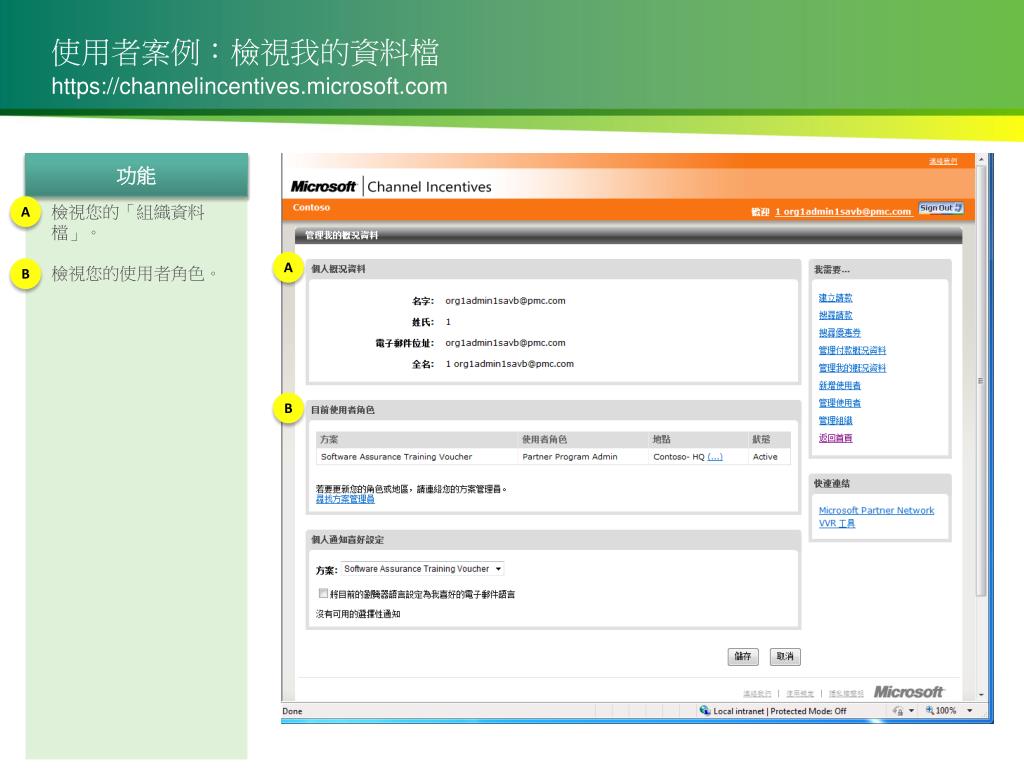
Task: Click the Contoso organization name in header
Action: 312,208
